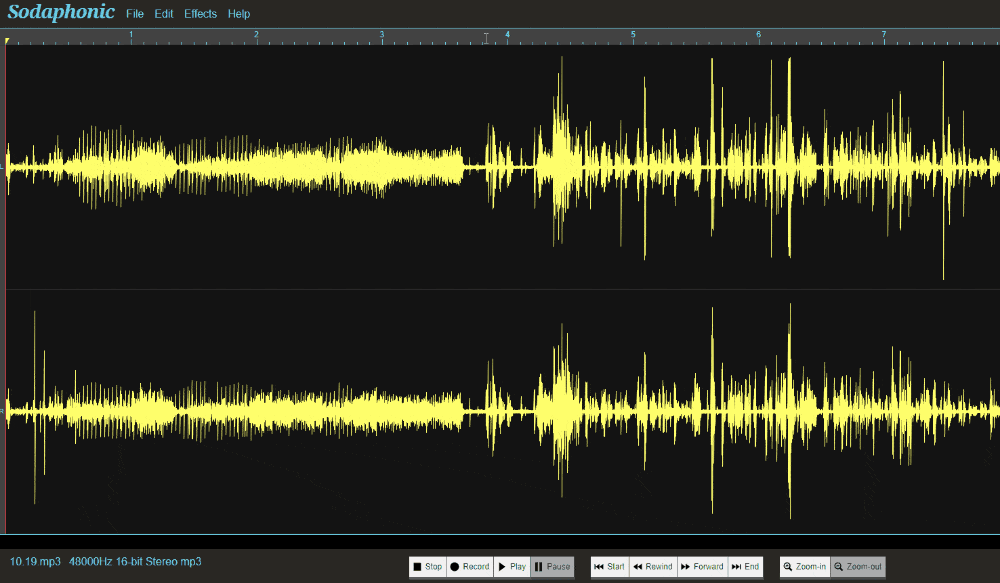Screen dimensions: 1000x583
Task: Select the yellow playhead marker at timeline start
Action: point(7,41)
